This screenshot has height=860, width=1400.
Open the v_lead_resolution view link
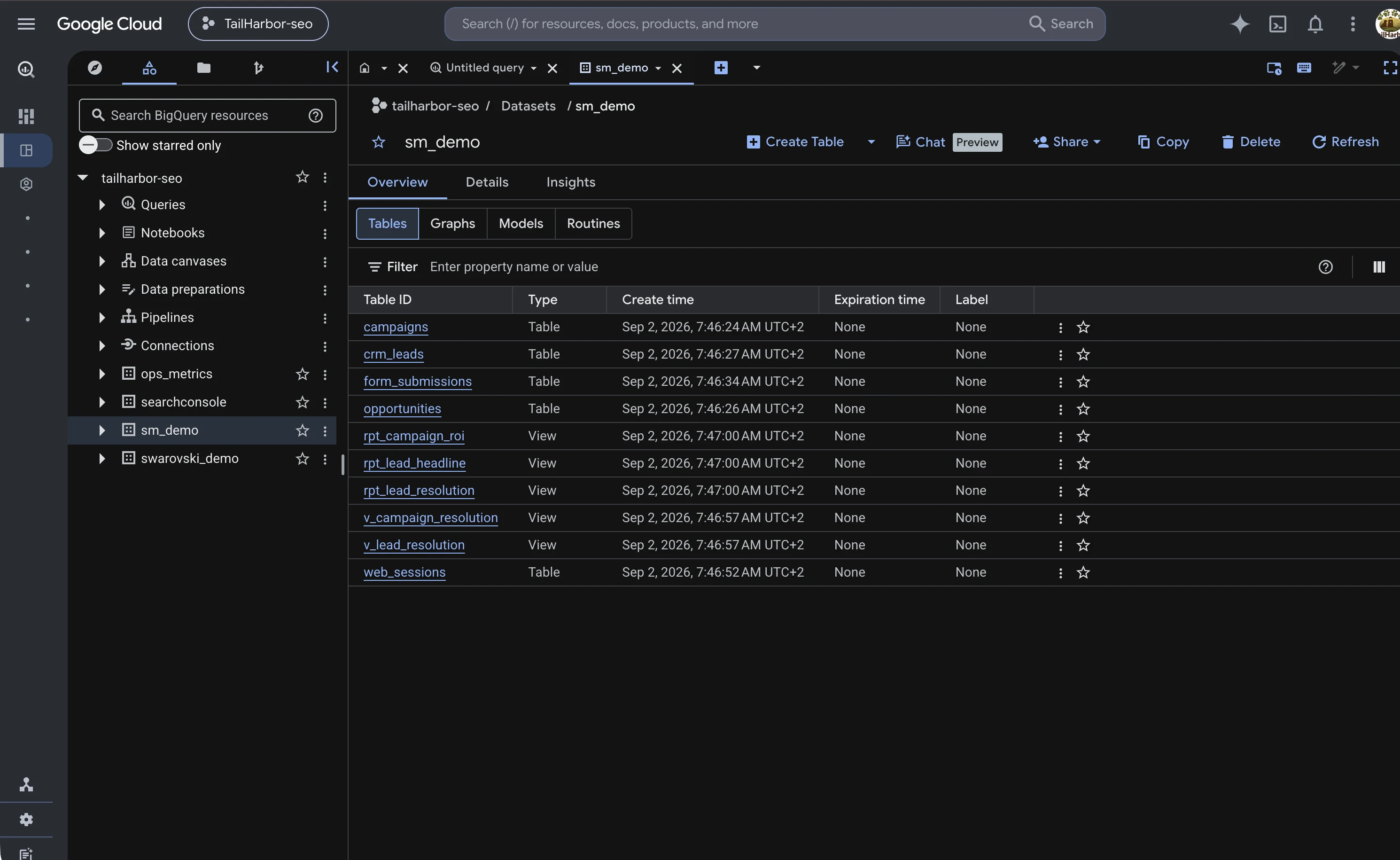[414, 545]
